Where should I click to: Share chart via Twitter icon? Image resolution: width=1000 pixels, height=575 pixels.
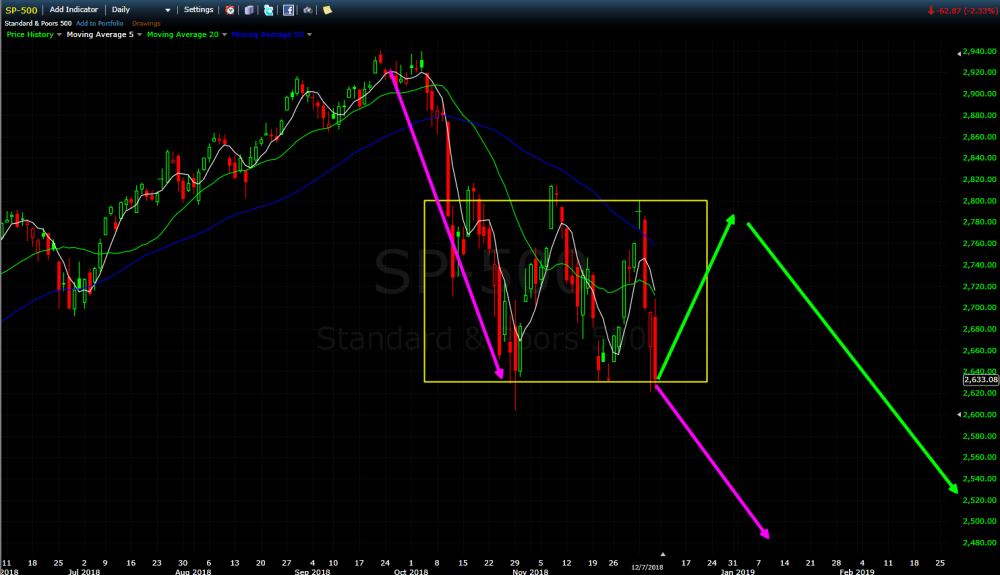[x=268, y=9]
